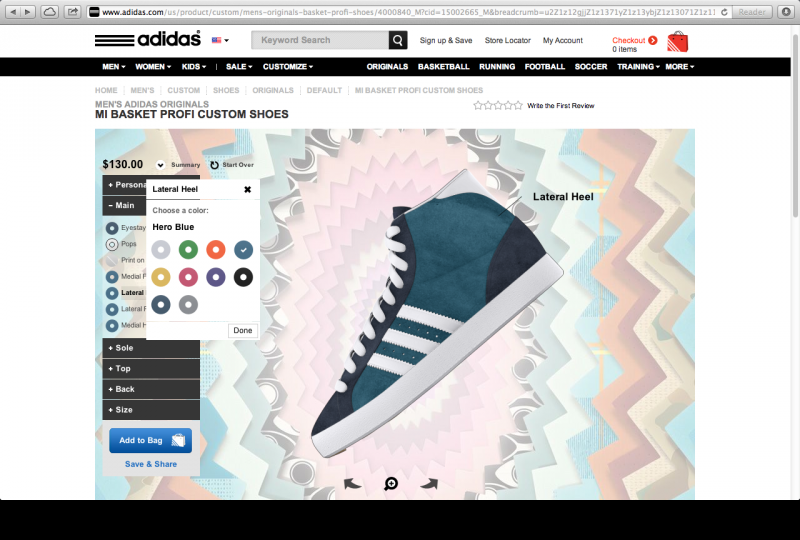
Task: Expand the Summary chevron icon
Action: (x=160, y=165)
